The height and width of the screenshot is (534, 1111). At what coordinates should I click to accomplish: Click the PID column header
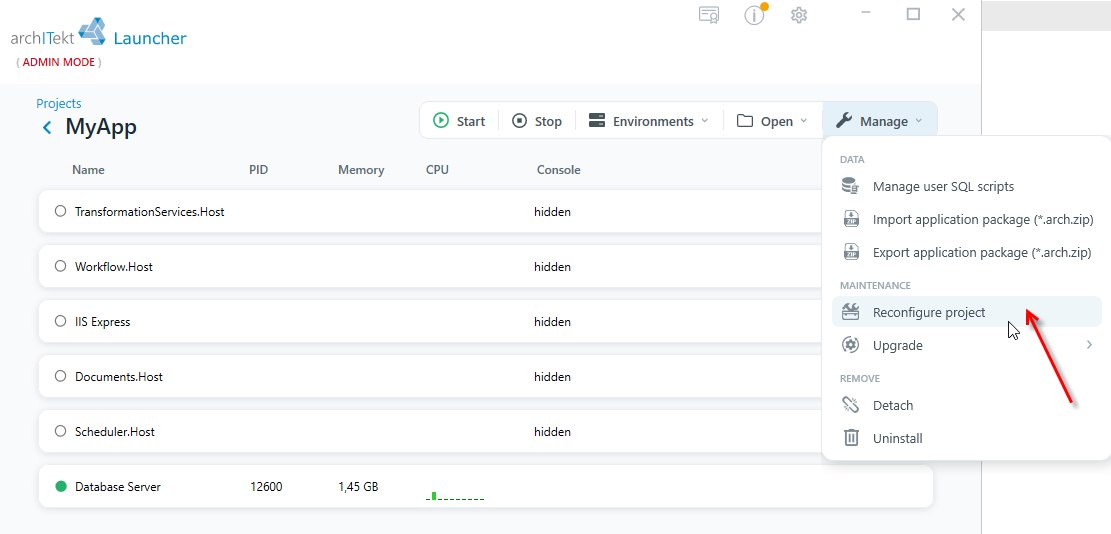[259, 170]
